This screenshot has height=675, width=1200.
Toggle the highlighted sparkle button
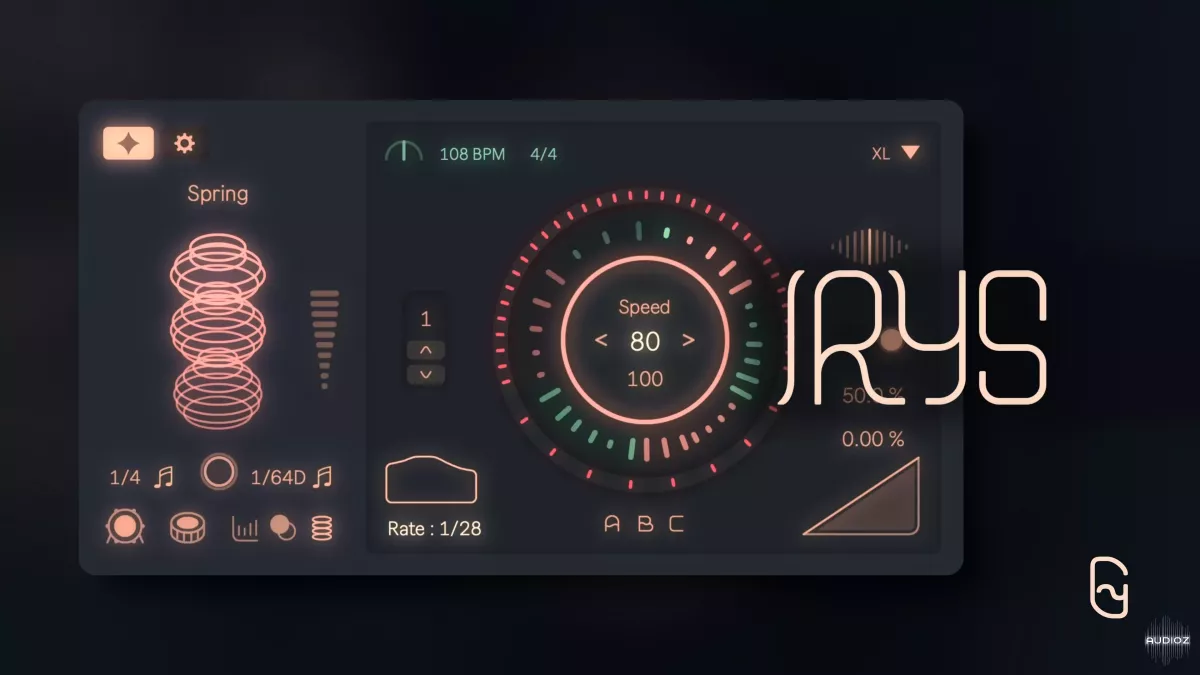point(129,144)
